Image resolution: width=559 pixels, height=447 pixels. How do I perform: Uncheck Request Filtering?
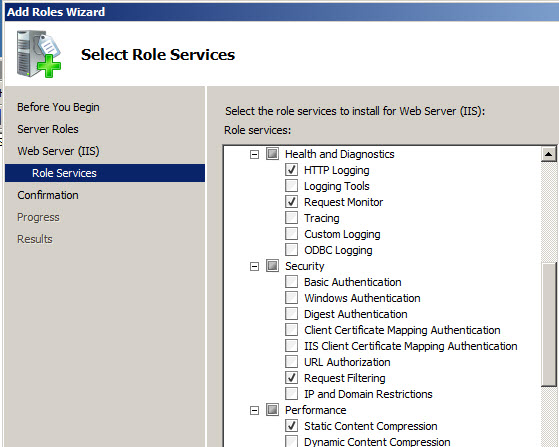pos(292,378)
